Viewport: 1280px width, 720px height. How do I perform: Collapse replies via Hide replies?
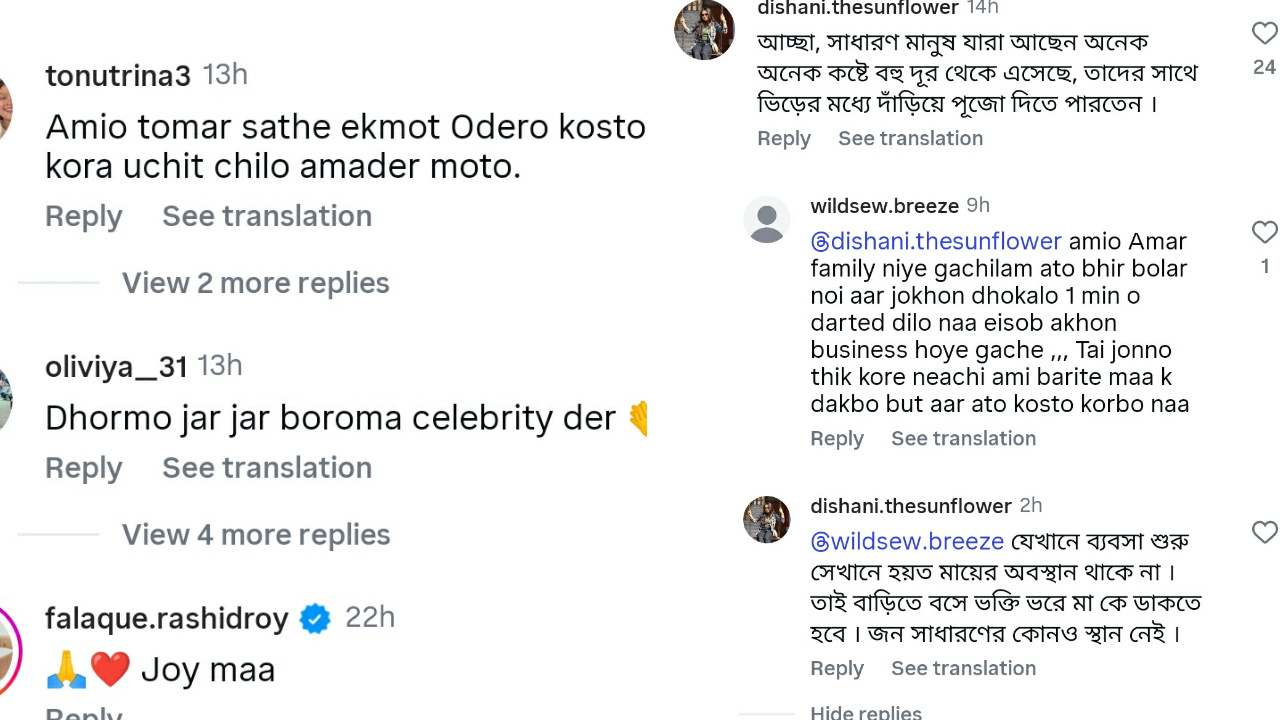click(x=865, y=711)
